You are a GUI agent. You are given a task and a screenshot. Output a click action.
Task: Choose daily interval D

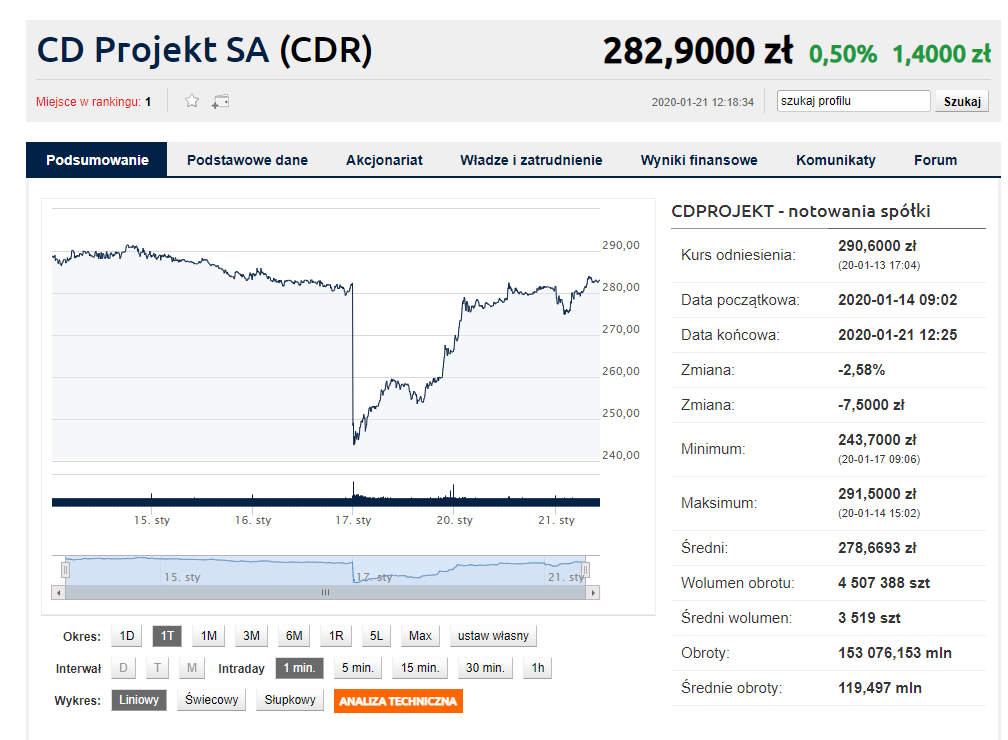(123, 668)
